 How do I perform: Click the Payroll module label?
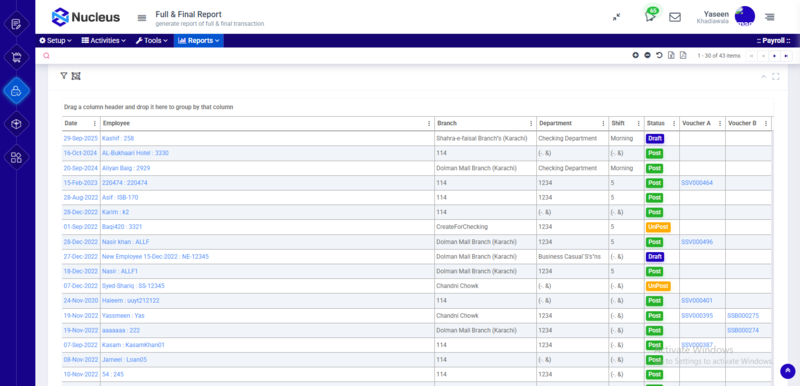click(x=773, y=41)
